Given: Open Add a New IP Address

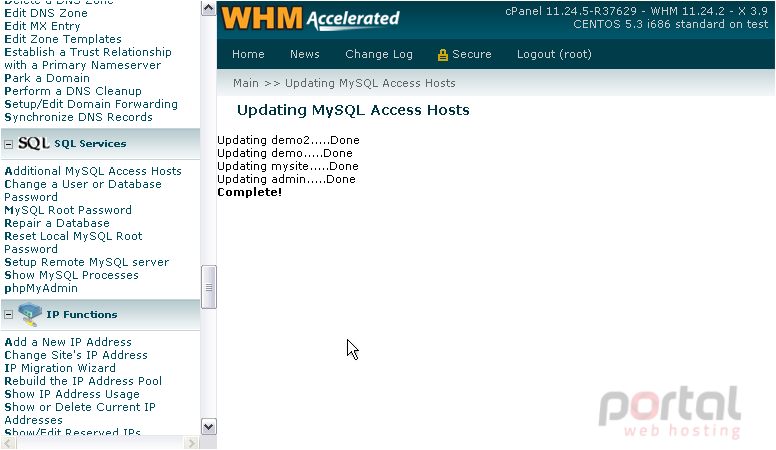Looking at the screenshot, I should pos(68,342).
